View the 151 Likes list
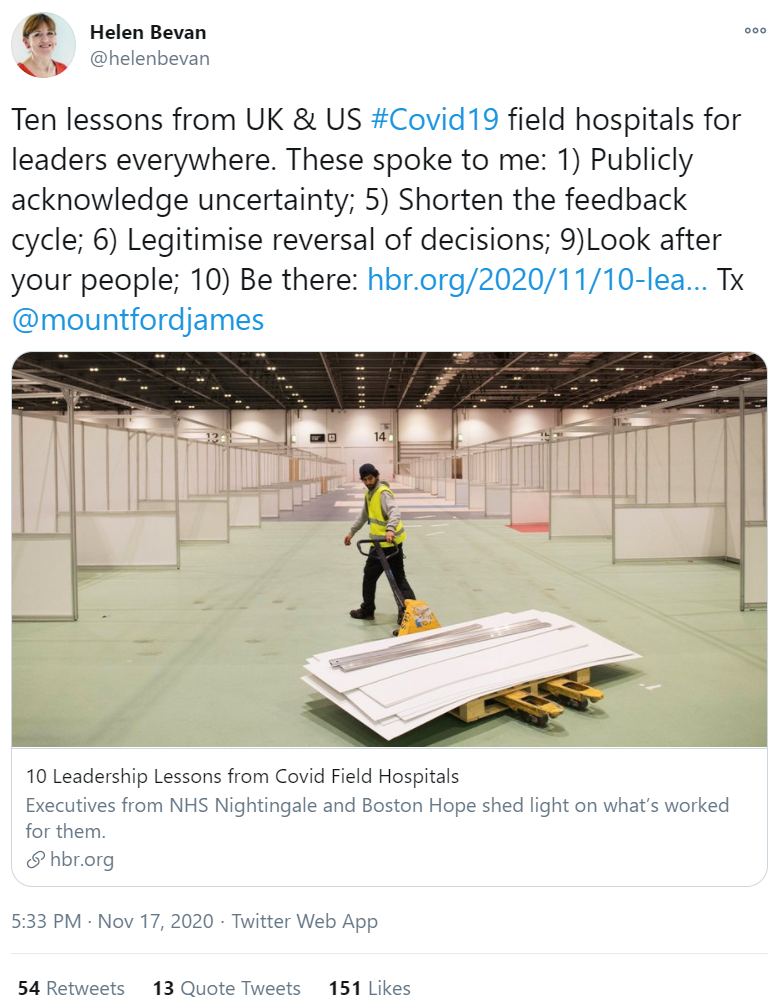Screen dimensions: 779x1006 pos(370,988)
